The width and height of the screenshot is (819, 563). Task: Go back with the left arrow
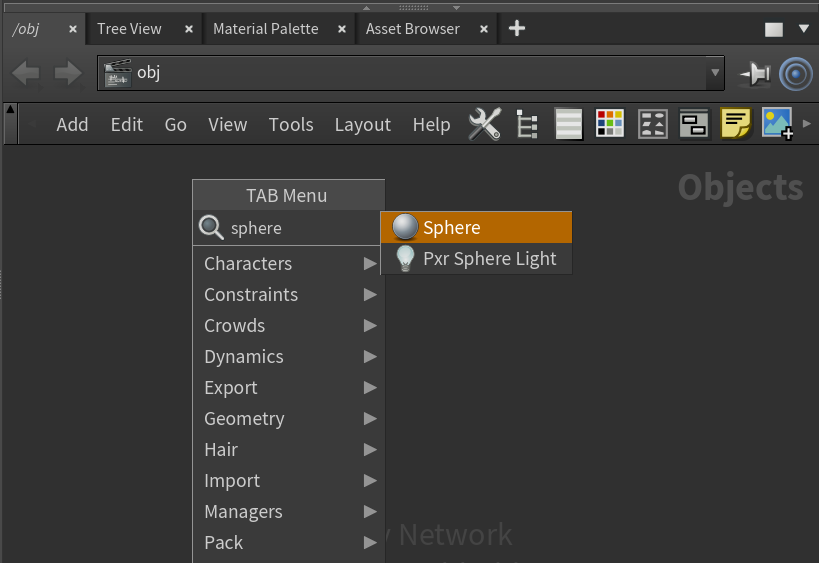tap(26, 73)
